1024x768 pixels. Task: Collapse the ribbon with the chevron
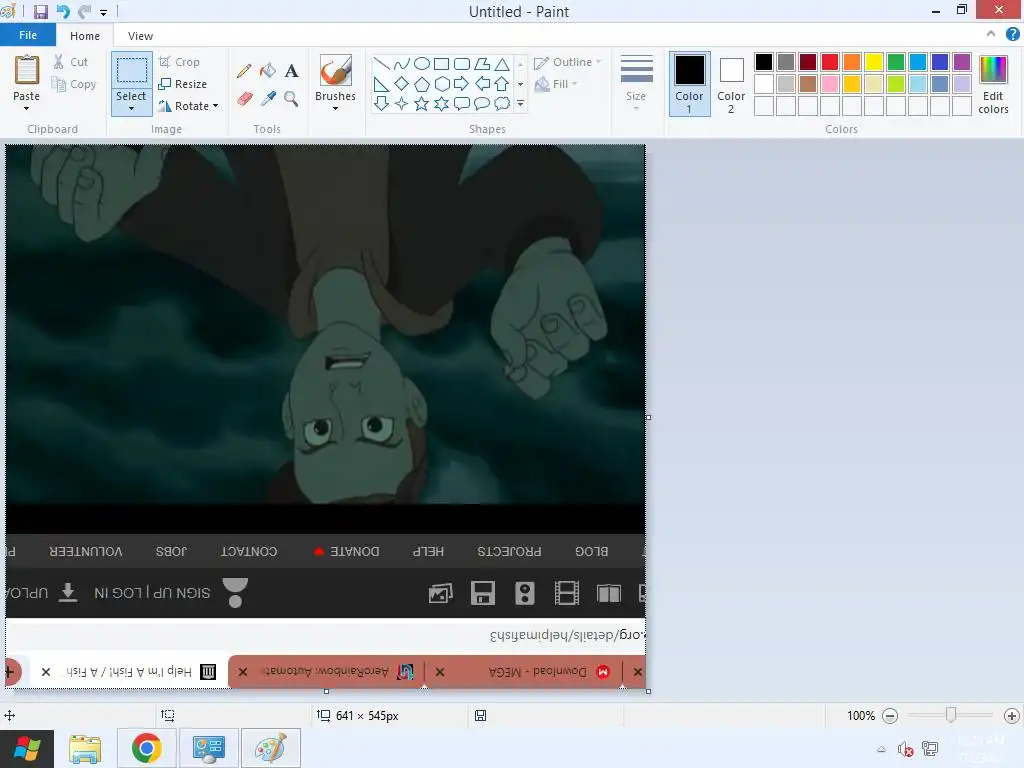tap(991, 34)
